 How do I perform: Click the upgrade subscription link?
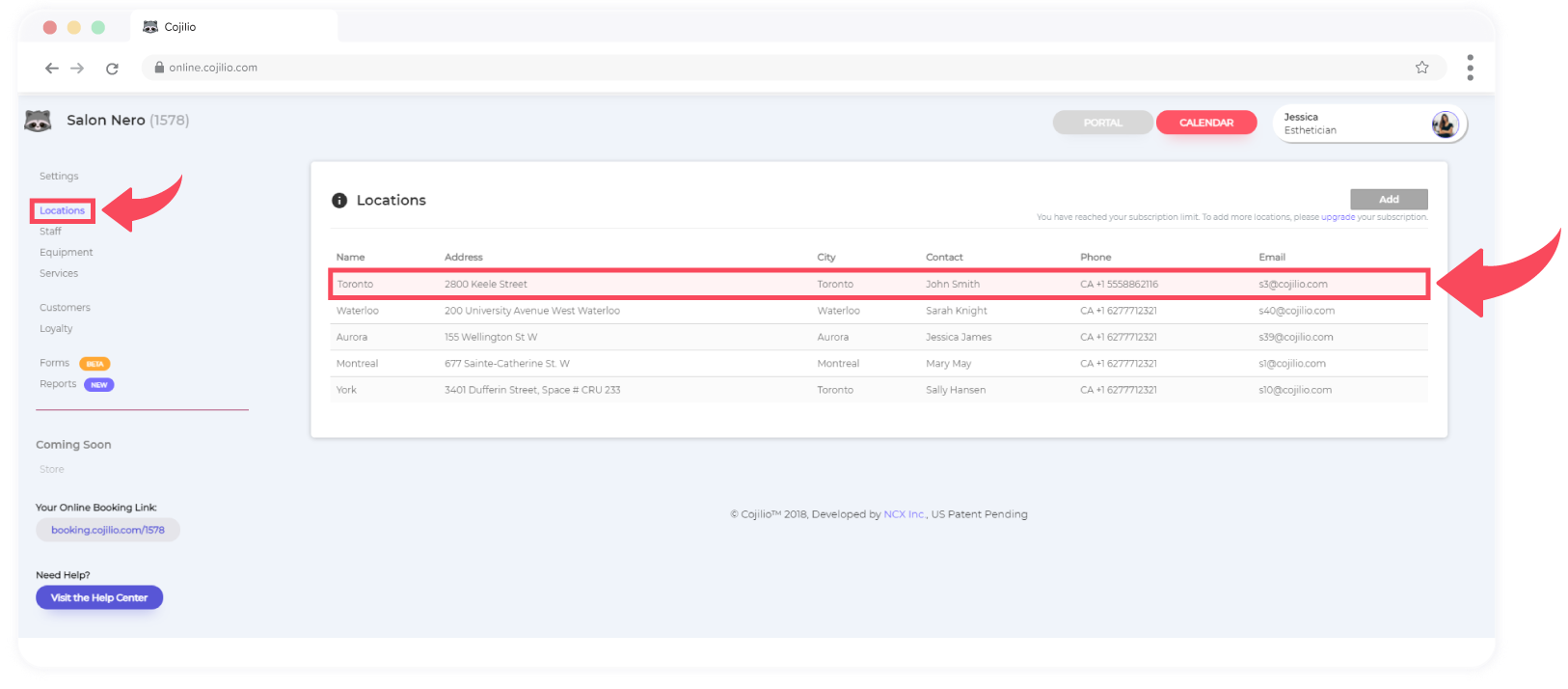(1338, 217)
